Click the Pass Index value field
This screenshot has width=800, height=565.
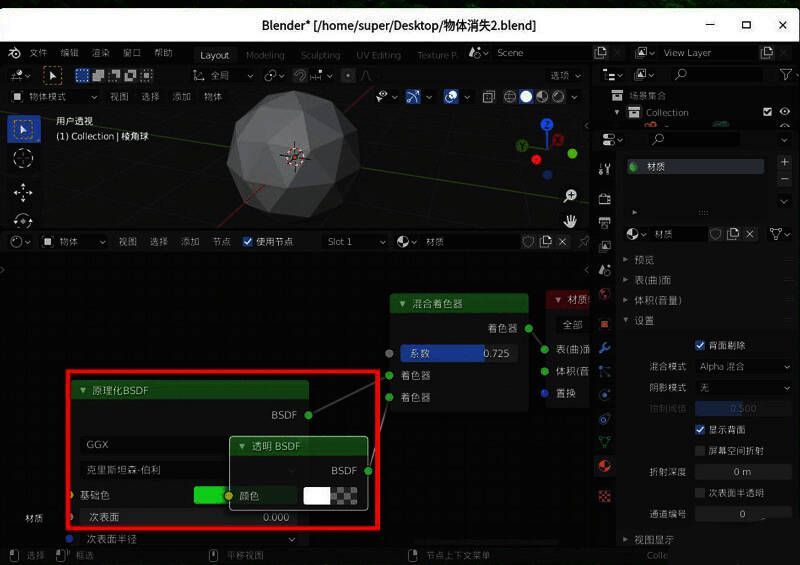tap(743, 514)
